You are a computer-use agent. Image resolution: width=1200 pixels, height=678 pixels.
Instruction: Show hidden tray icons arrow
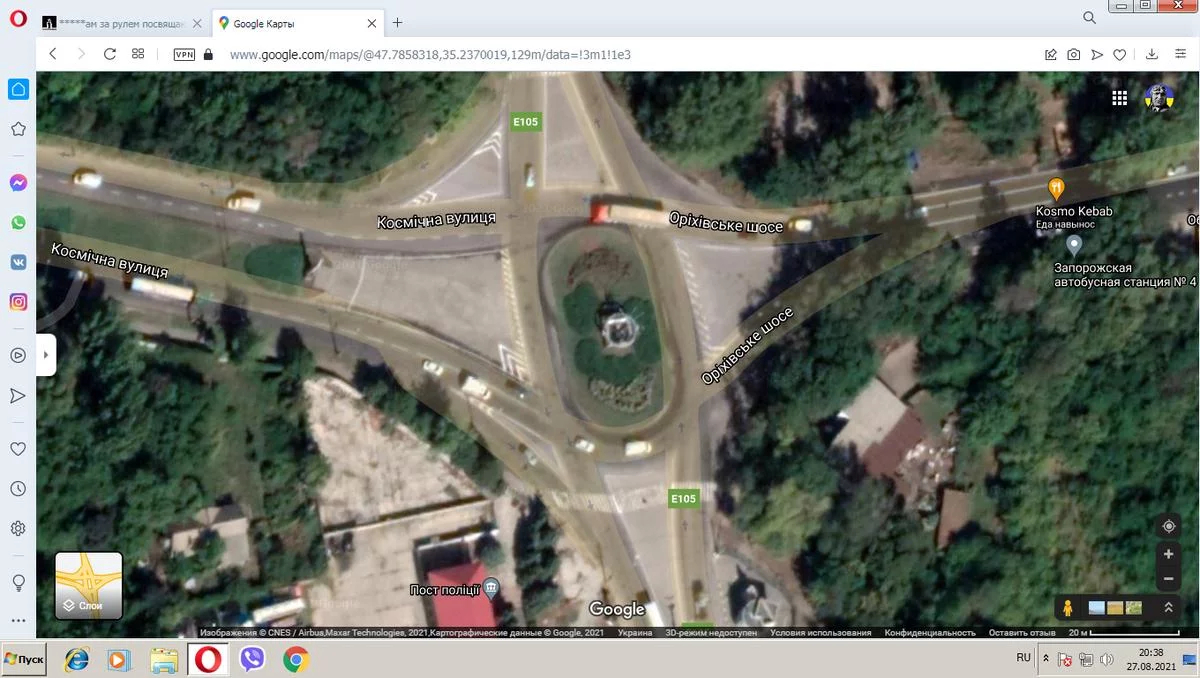(x=1046, y=659)
